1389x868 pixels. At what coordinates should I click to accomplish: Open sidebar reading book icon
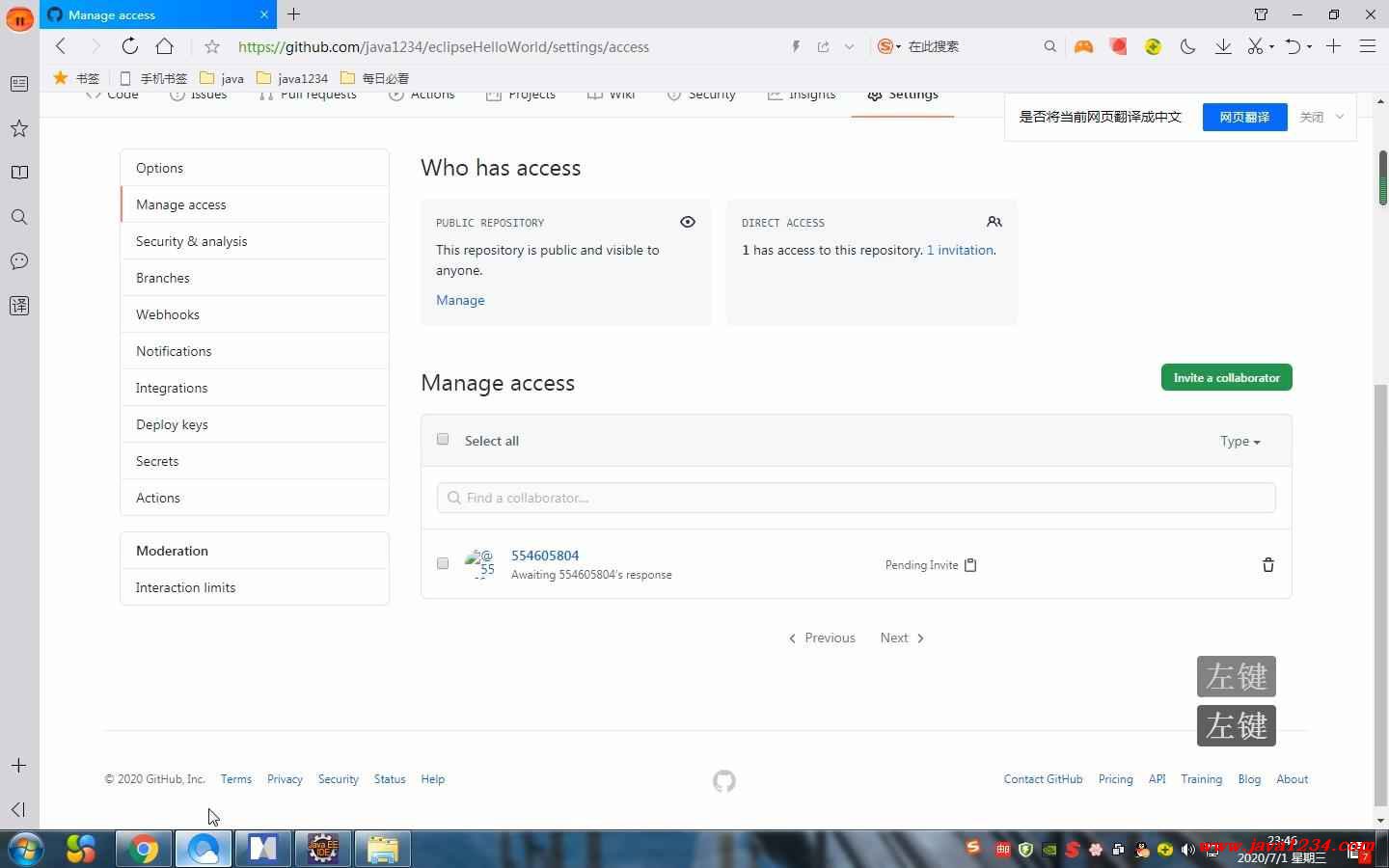coord(19,173)
